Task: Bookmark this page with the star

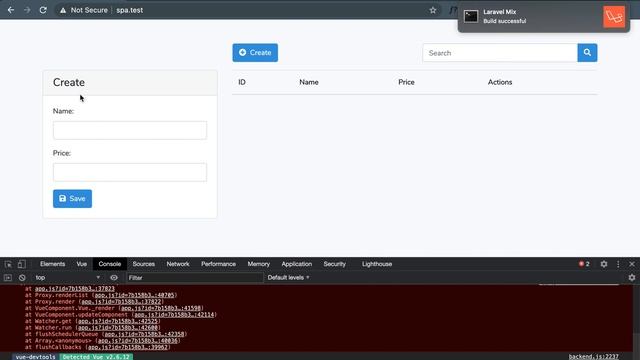Action: [433, 10]
